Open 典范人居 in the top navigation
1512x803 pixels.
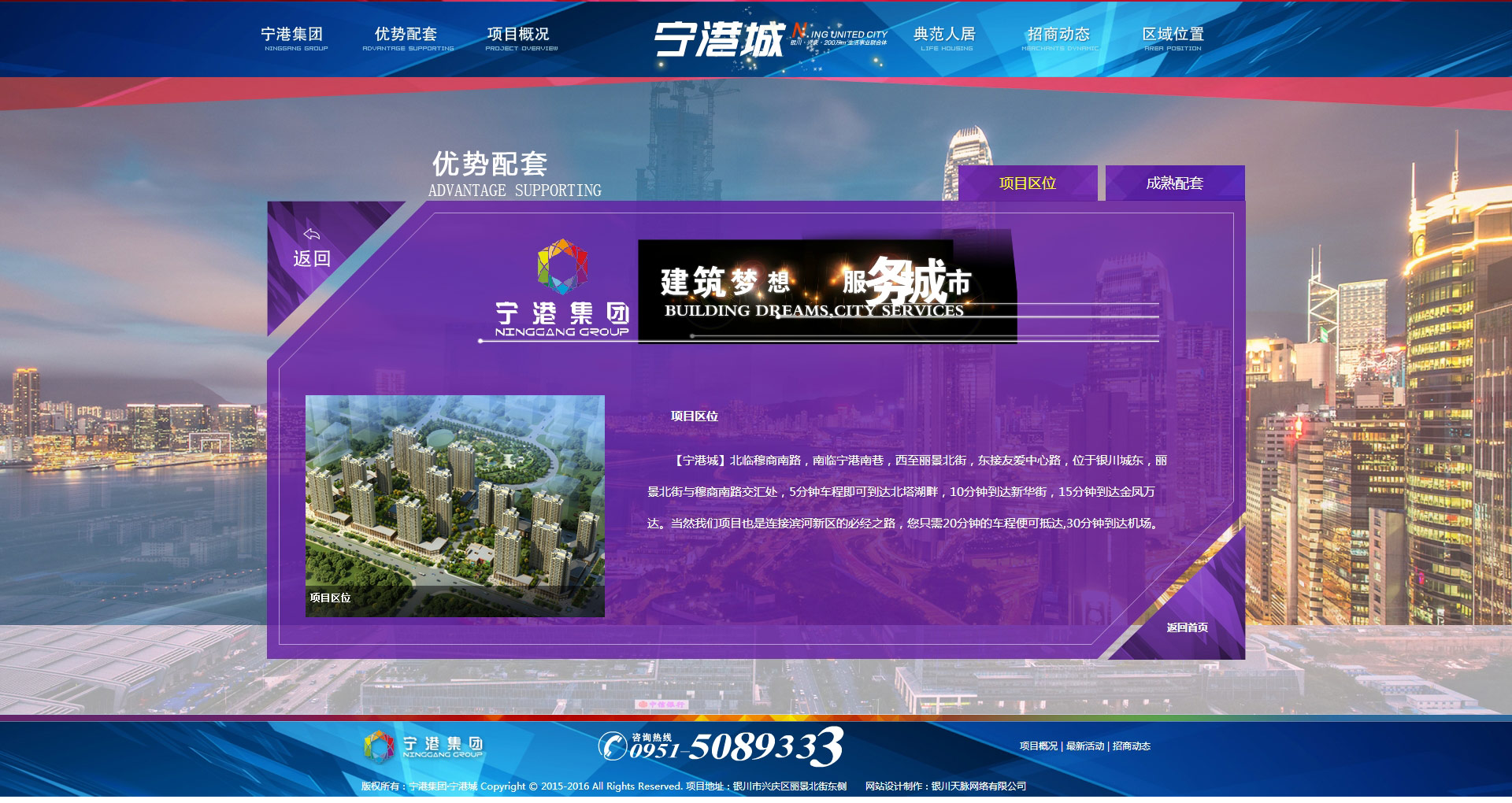[x=945, y=38]
